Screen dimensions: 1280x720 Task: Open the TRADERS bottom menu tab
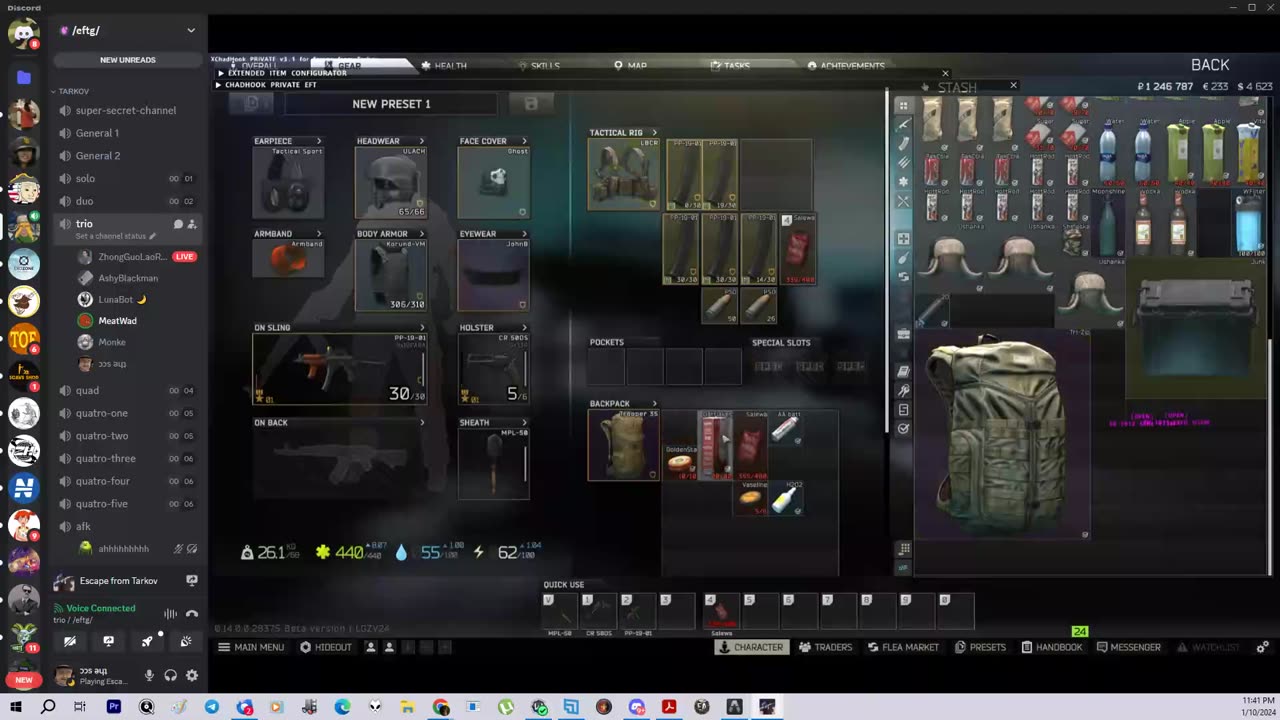pos(825,647)
